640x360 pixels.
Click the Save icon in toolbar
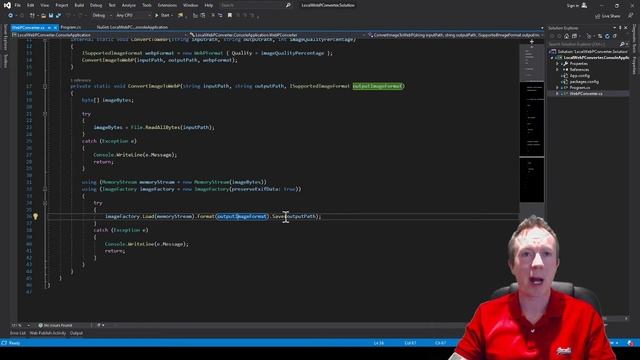tap(51, 16)
